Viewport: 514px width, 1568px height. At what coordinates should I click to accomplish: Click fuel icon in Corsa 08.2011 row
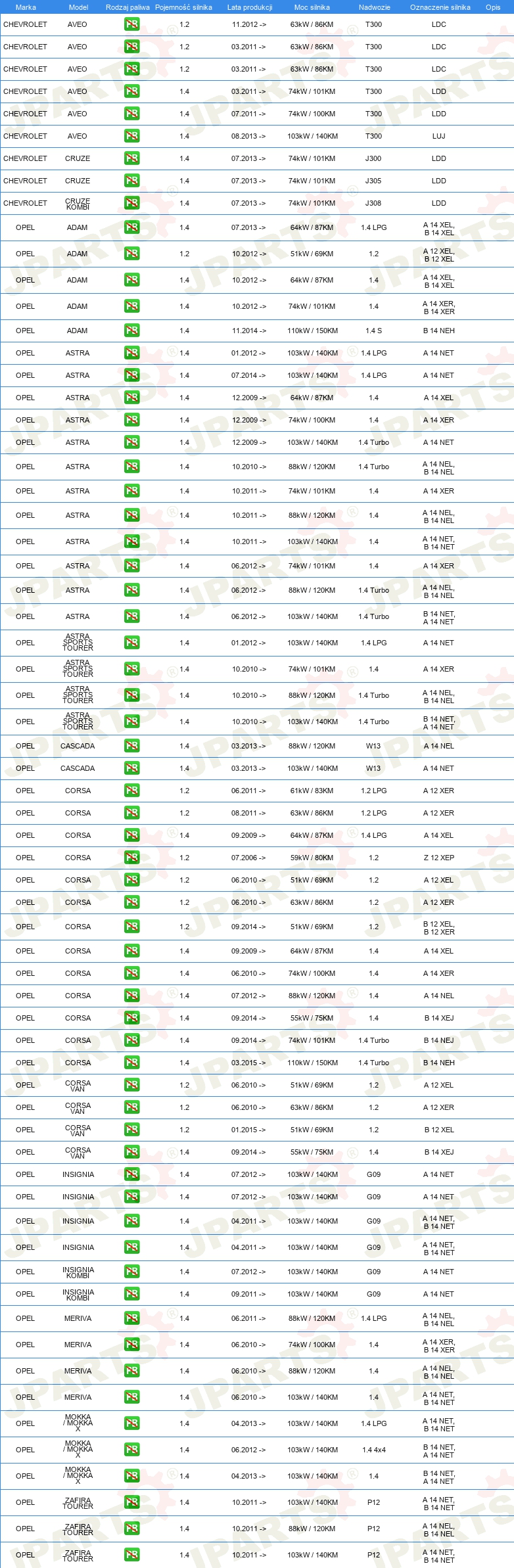[131, 813]
